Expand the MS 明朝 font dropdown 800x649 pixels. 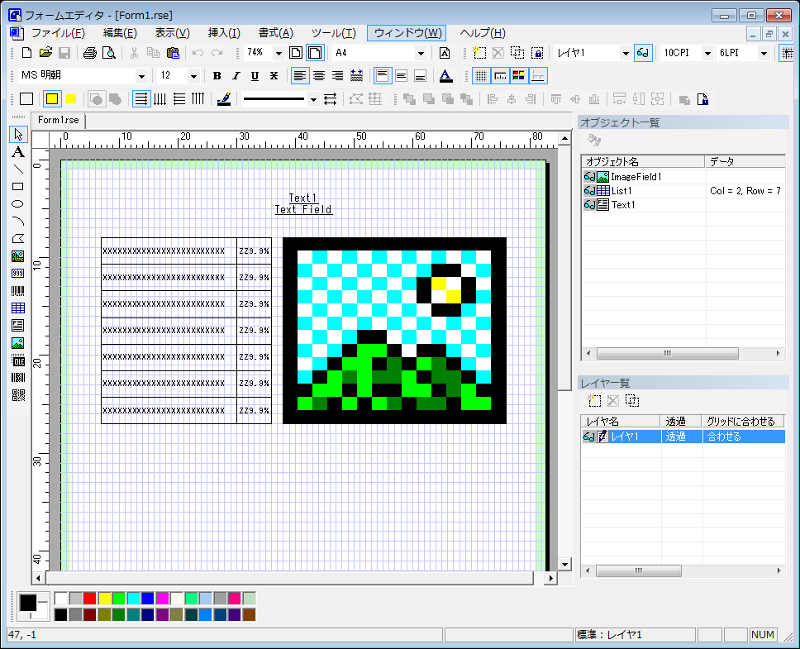(x=141, y=76)
